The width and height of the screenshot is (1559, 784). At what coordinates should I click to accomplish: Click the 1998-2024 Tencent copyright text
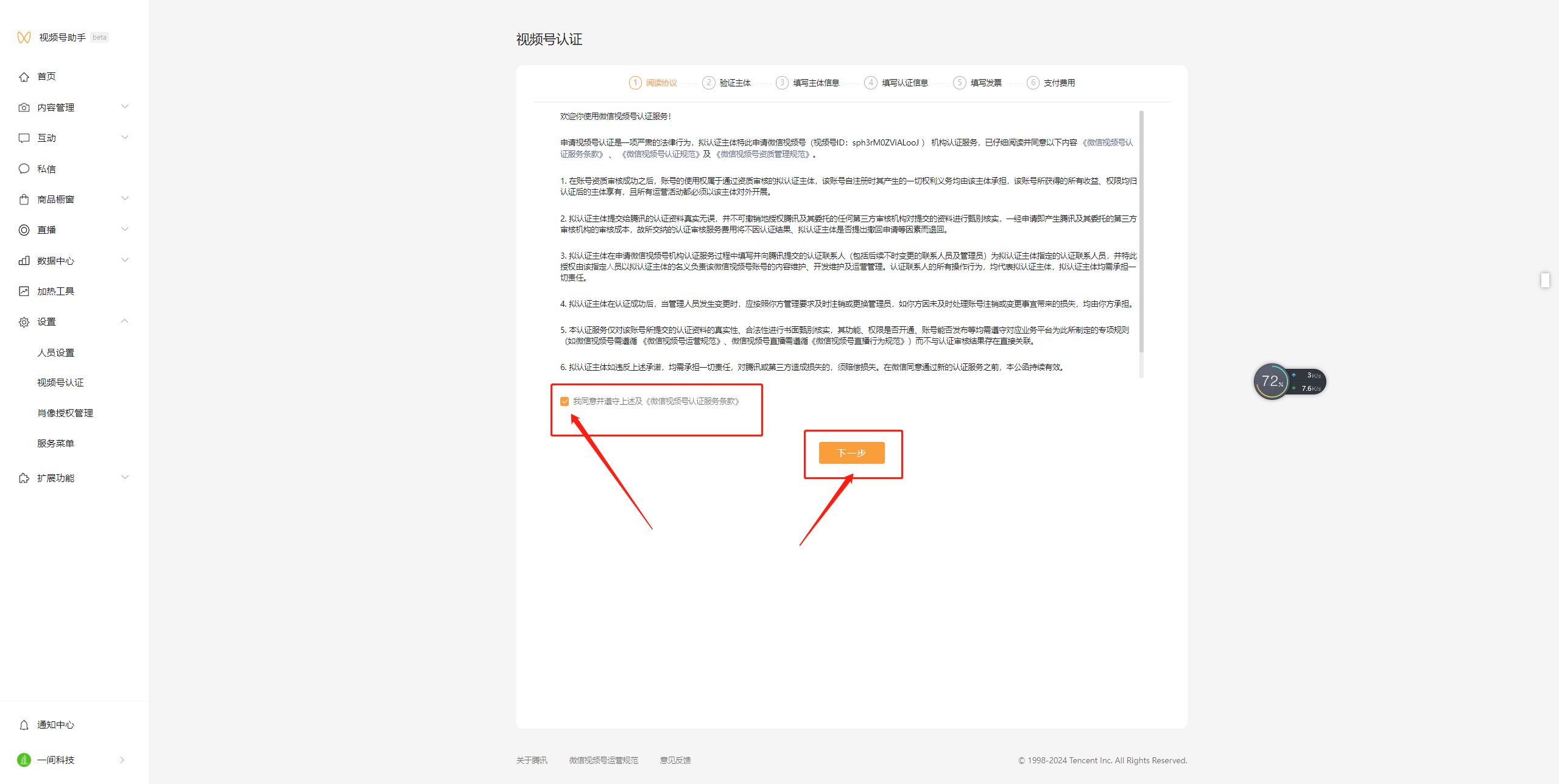pos(1103,760)
